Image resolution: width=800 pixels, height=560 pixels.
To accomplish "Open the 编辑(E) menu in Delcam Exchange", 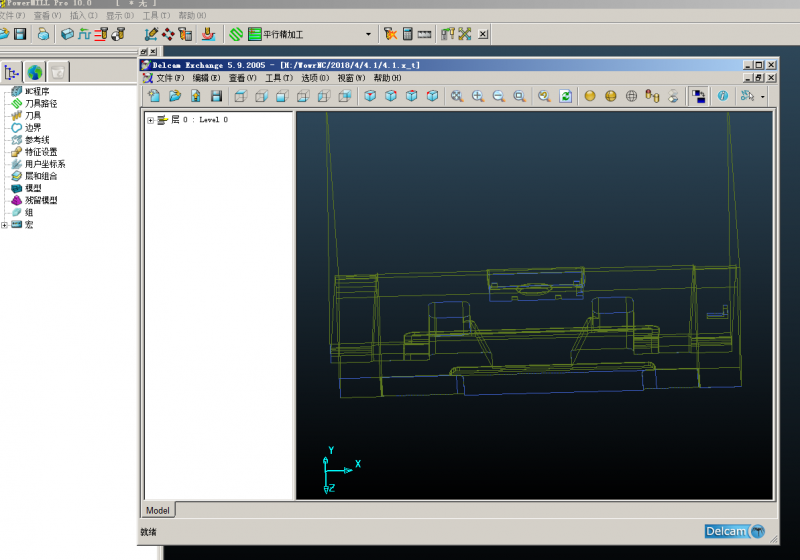I will pyautogui.click(x=206, y=78).
